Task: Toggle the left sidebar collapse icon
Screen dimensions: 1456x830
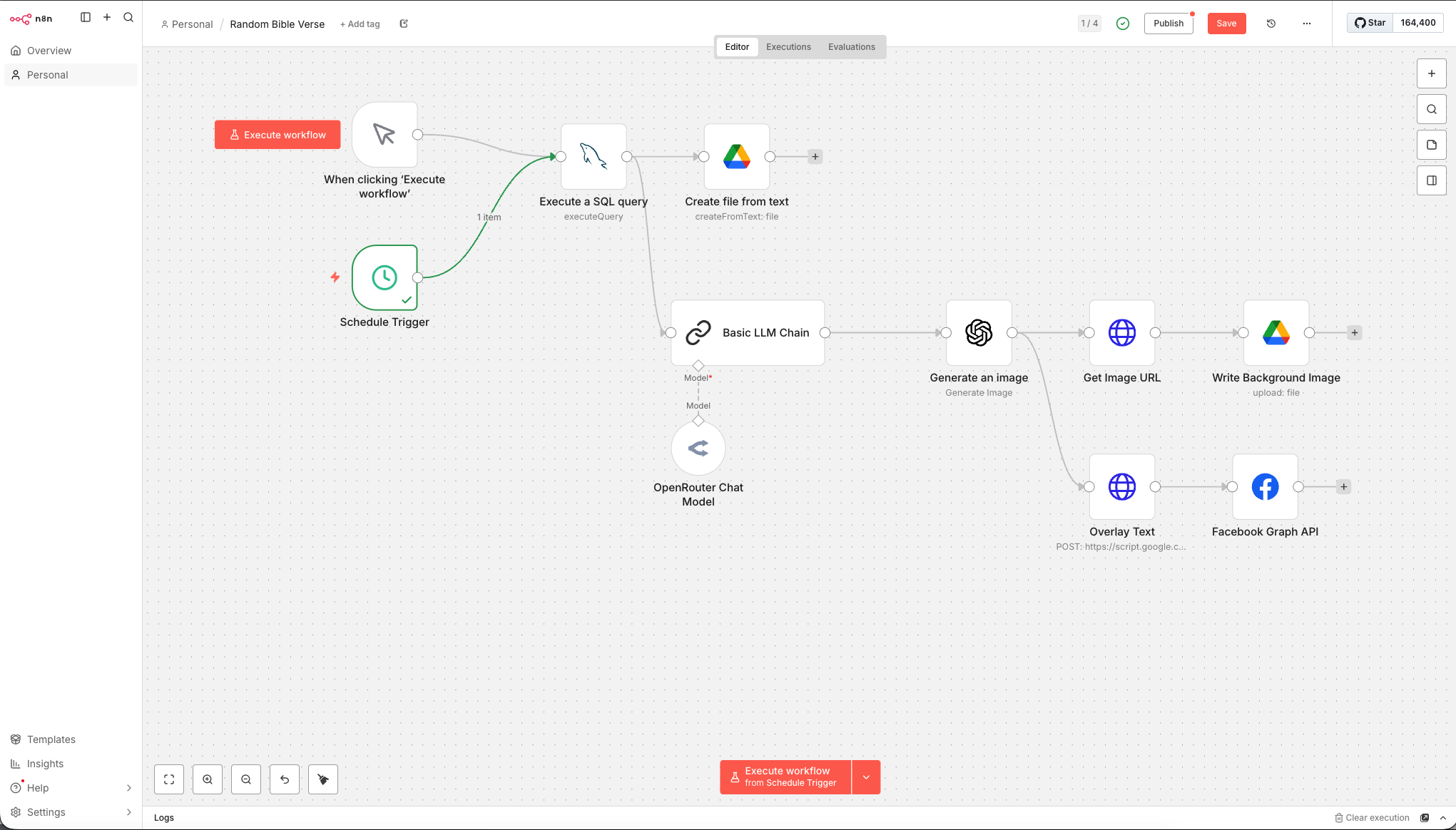Action: [86, 17]
